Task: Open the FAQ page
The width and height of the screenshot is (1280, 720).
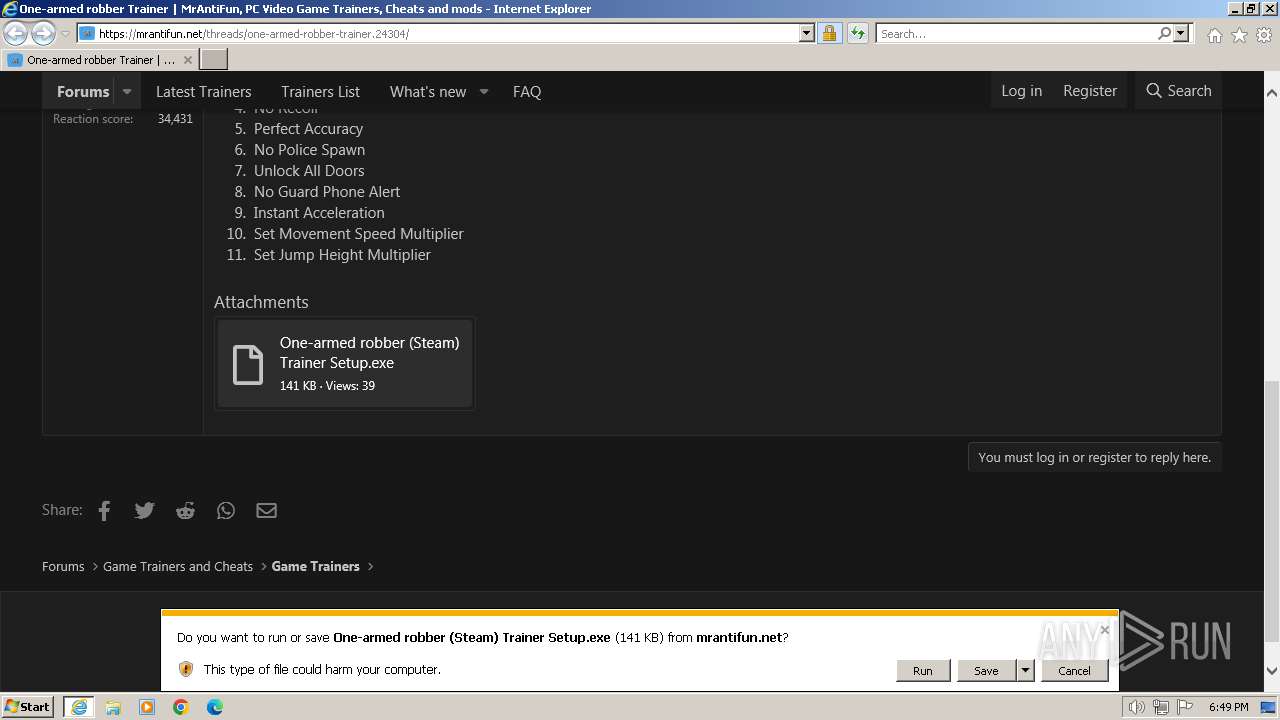Action: (527, 92)
